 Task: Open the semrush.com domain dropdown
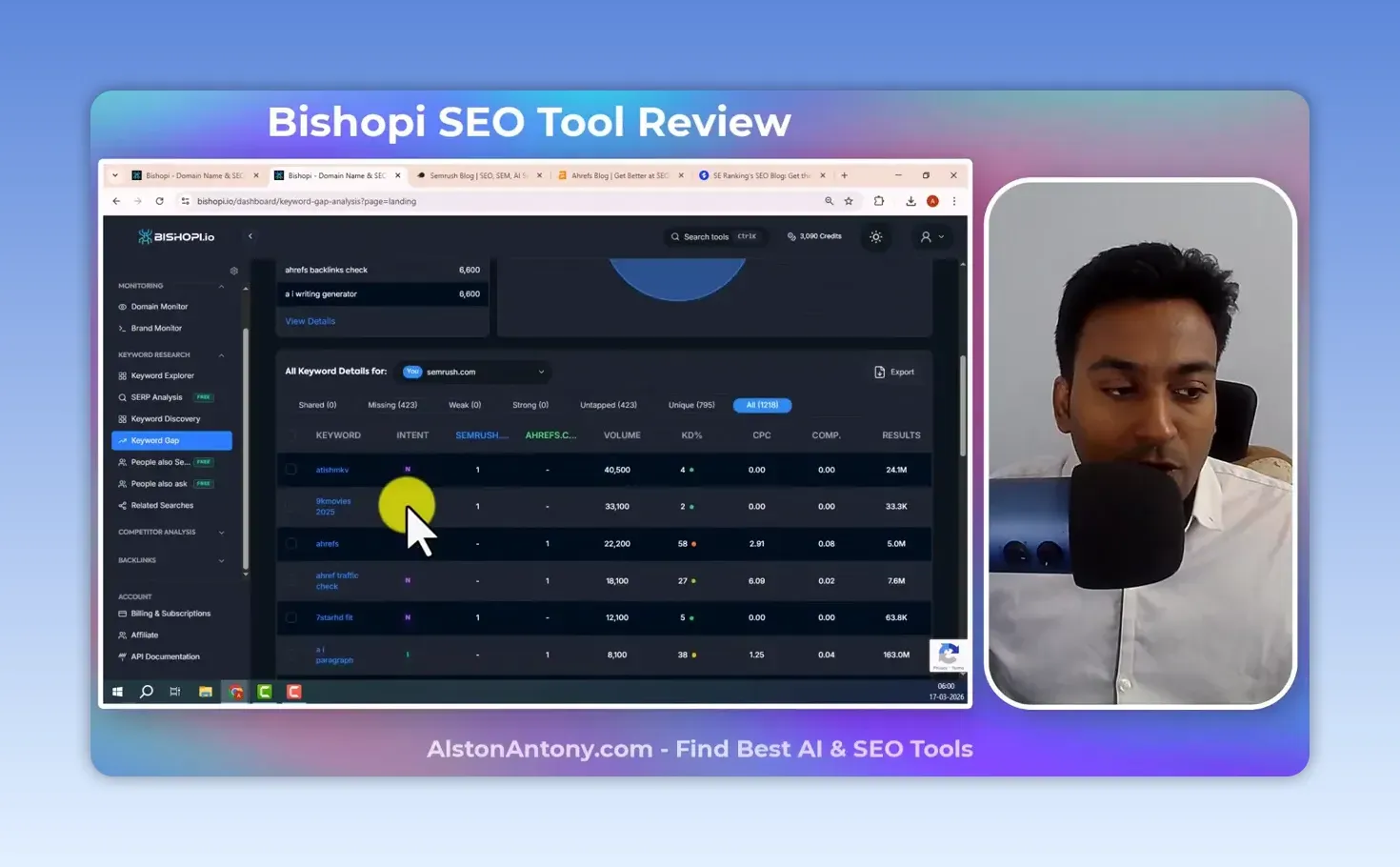474,372
